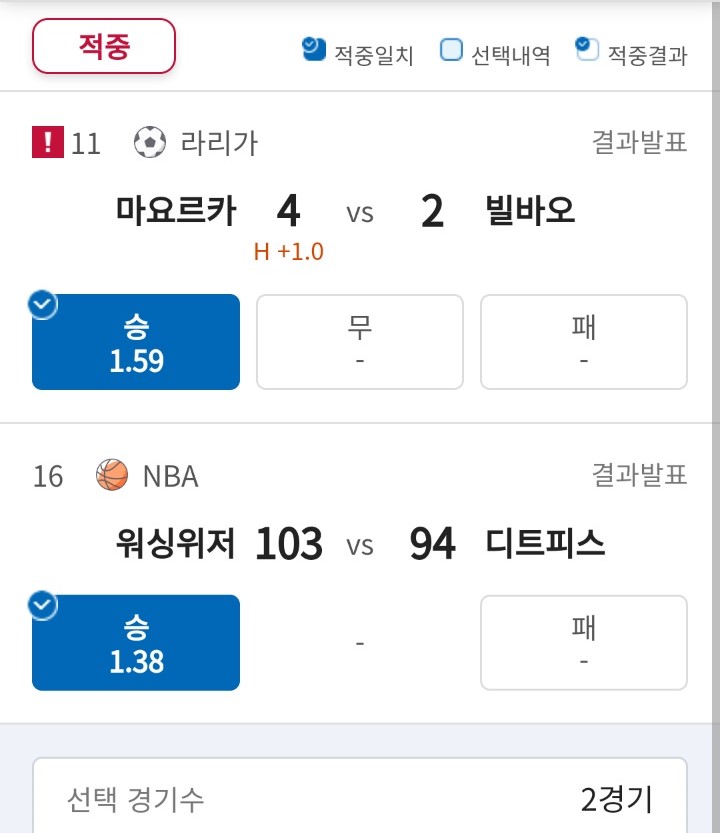This screenshot has height=833, width=720.
Task: Click the 선택 경기수 summary row
Action: click(360, 798)
